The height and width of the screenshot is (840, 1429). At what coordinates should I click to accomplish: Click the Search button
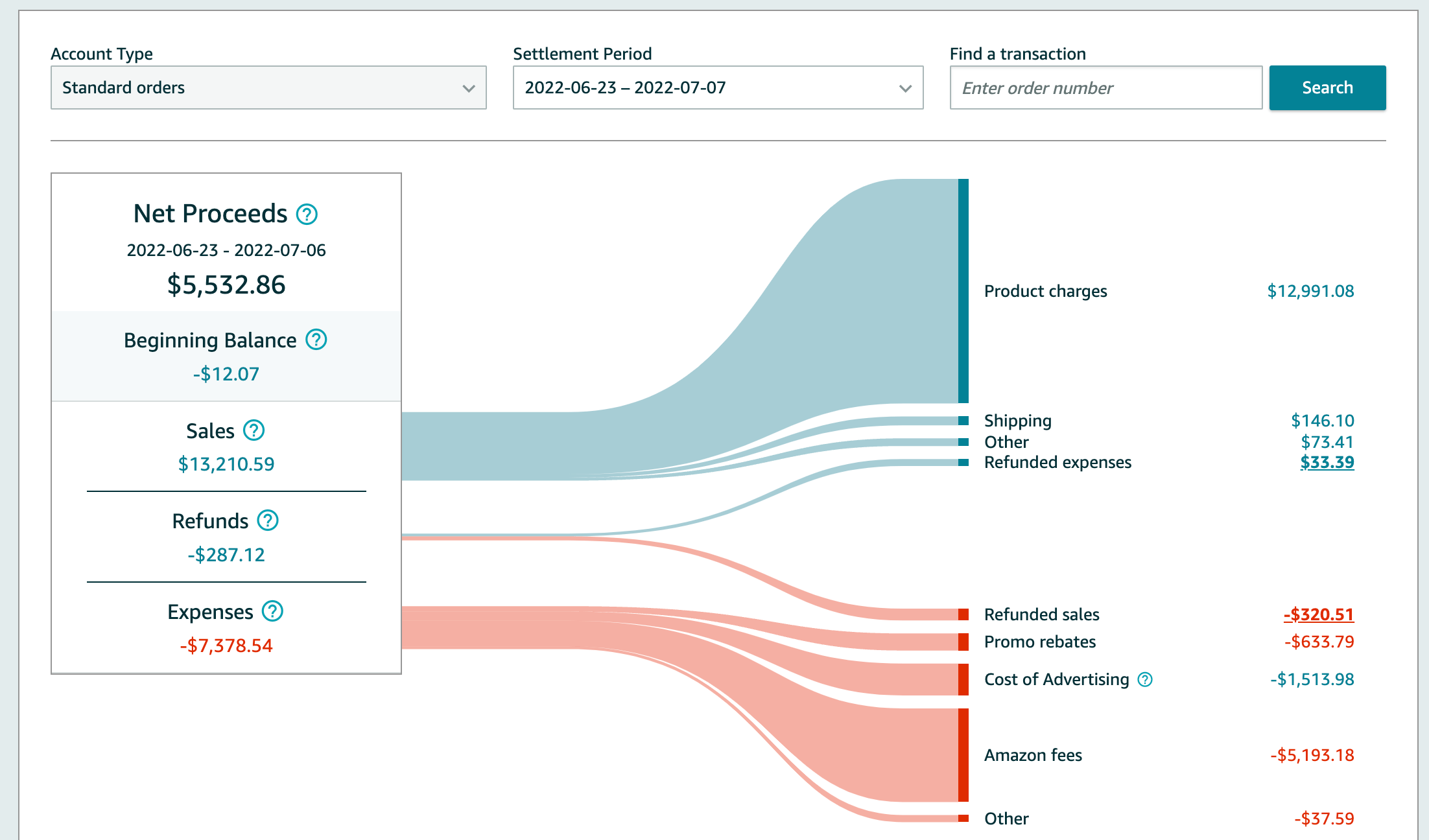tap(1327, 87)
